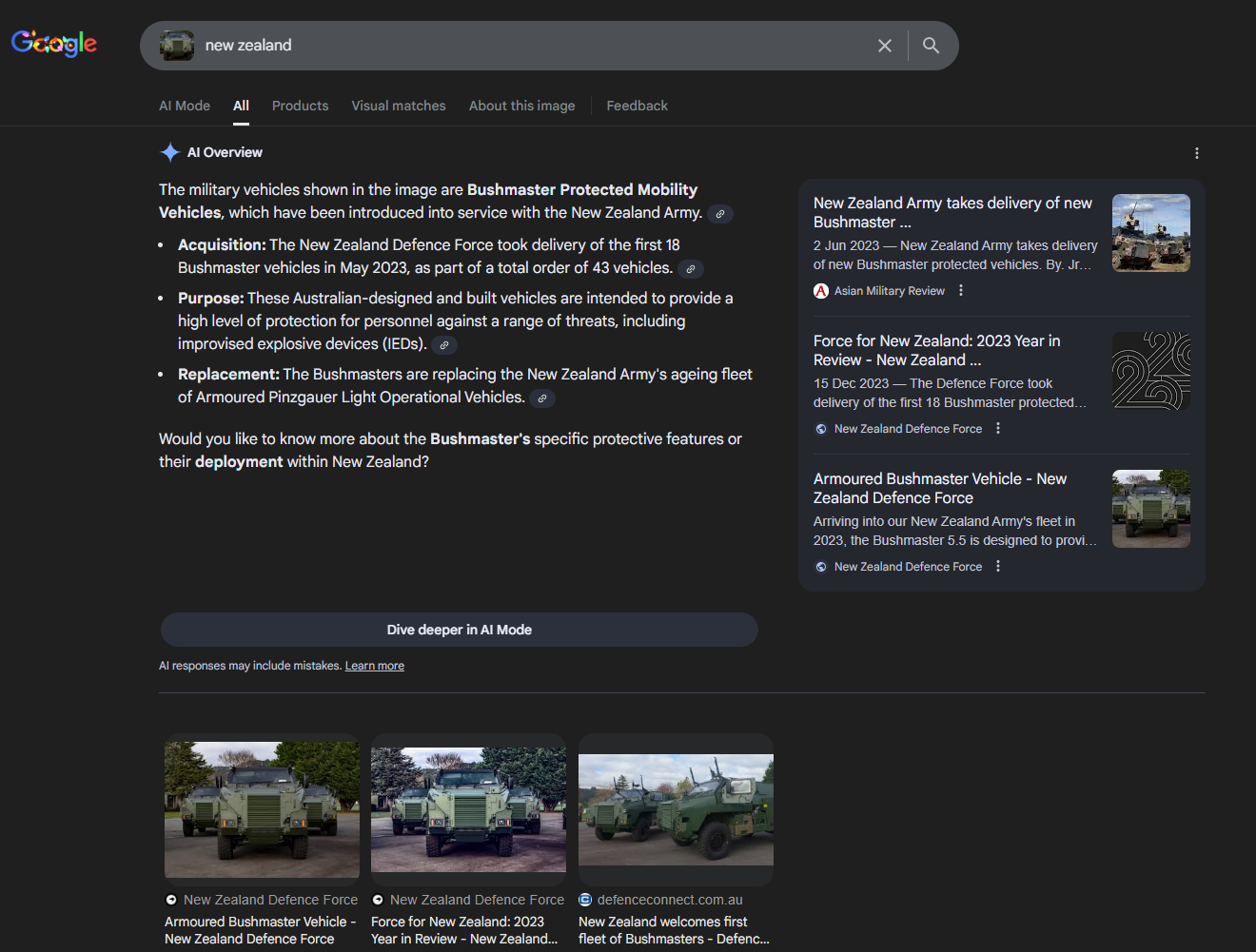This screenshot has width=1256, height=952.
Task: Switch to AI Mode tab
Action: pos(185,106)
